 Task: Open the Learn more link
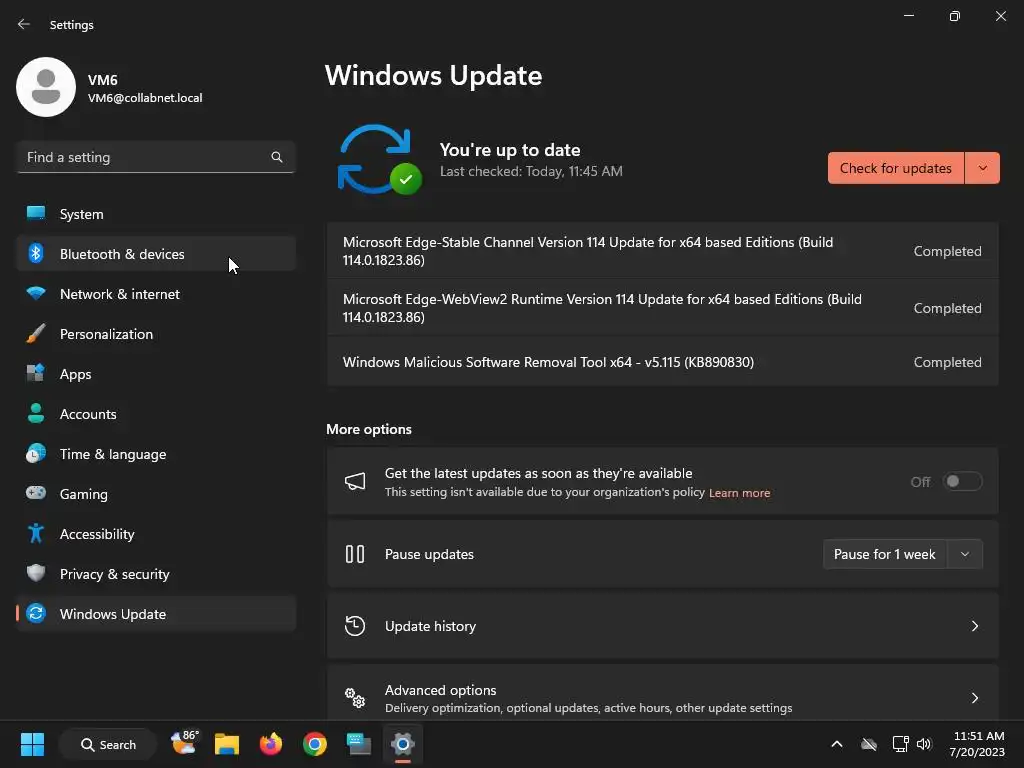tap(739, 493)
